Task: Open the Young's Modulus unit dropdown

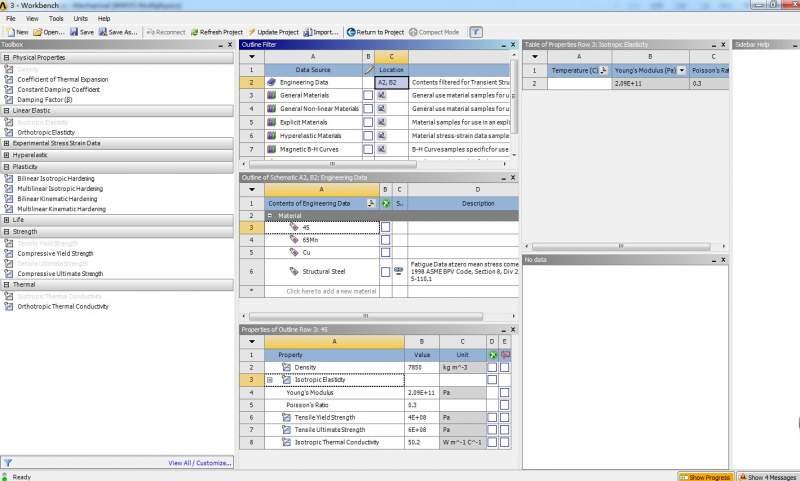Action: click(x=682, y=70)
